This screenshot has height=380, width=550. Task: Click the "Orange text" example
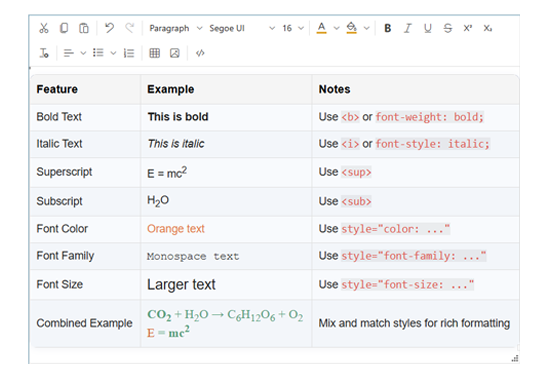tap(176, 228)
